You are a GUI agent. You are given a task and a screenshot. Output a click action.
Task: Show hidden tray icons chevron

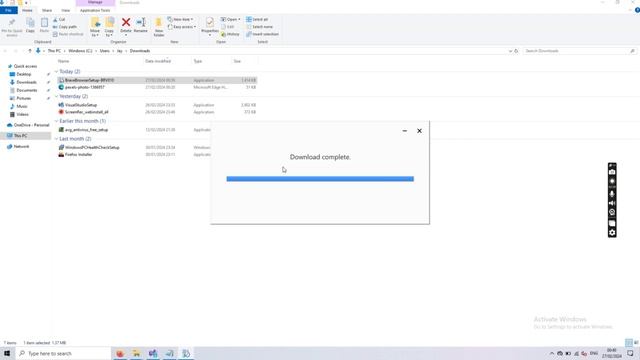click(x=552, y=353)
